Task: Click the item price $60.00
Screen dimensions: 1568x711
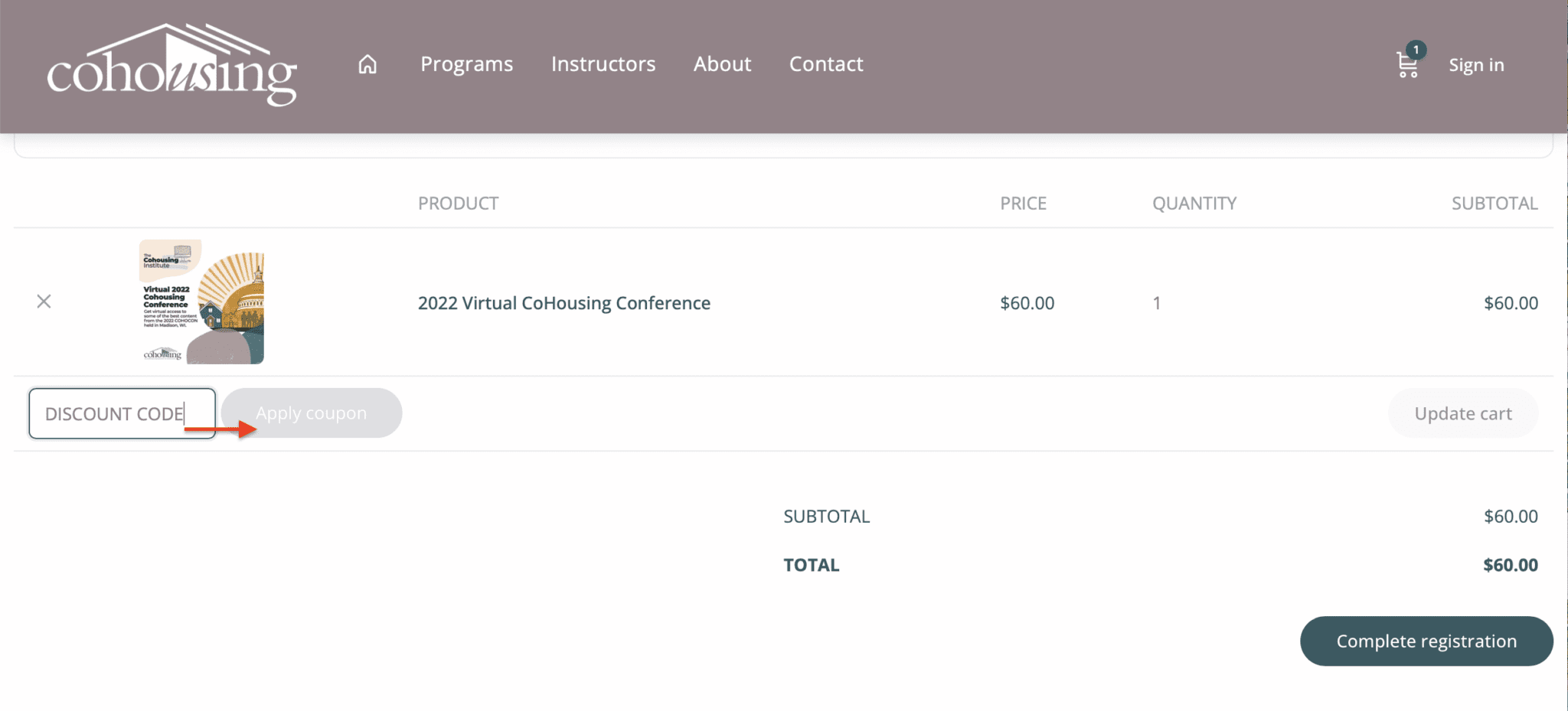Action: click(1027, 303)
